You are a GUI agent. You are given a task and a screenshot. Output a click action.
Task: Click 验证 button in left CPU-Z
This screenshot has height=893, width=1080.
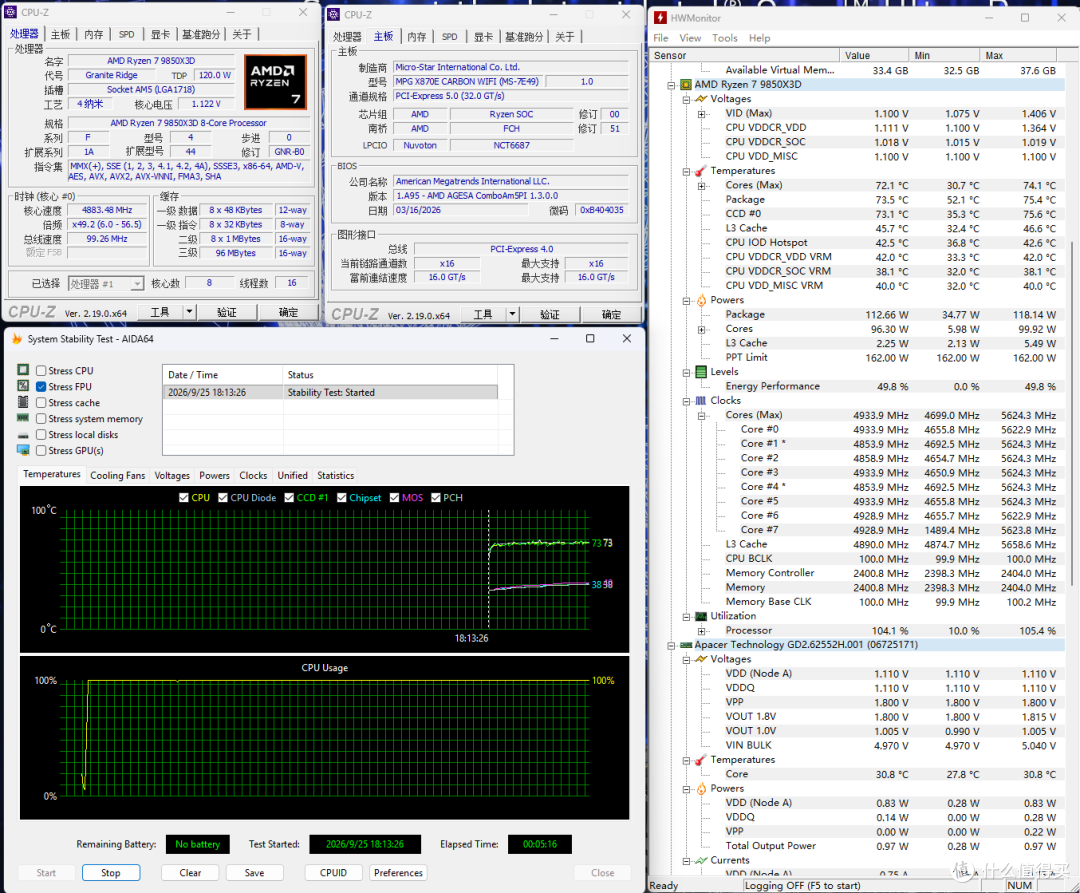click(x=227, y=312)
